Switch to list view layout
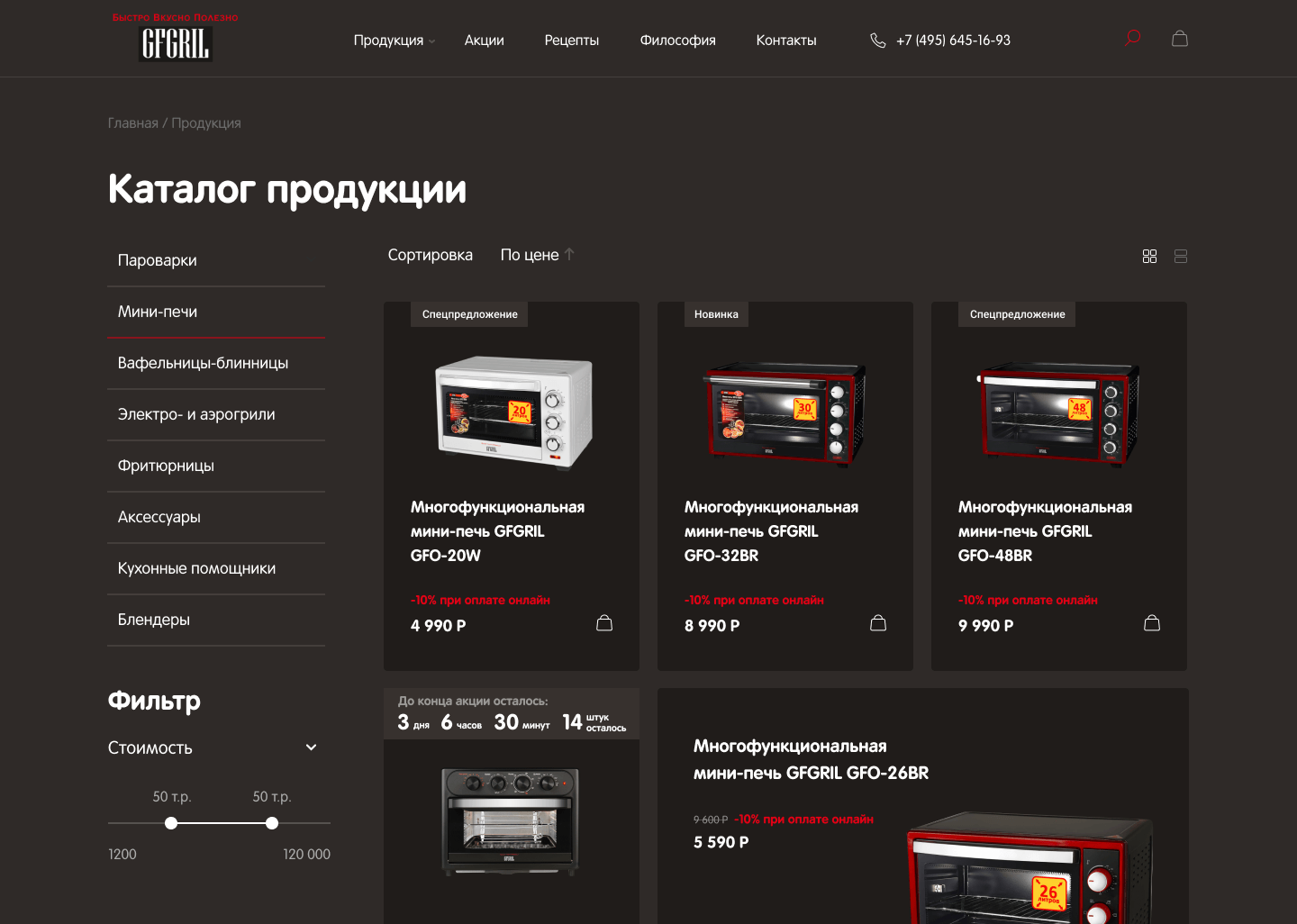 [x=1181, y=257]
